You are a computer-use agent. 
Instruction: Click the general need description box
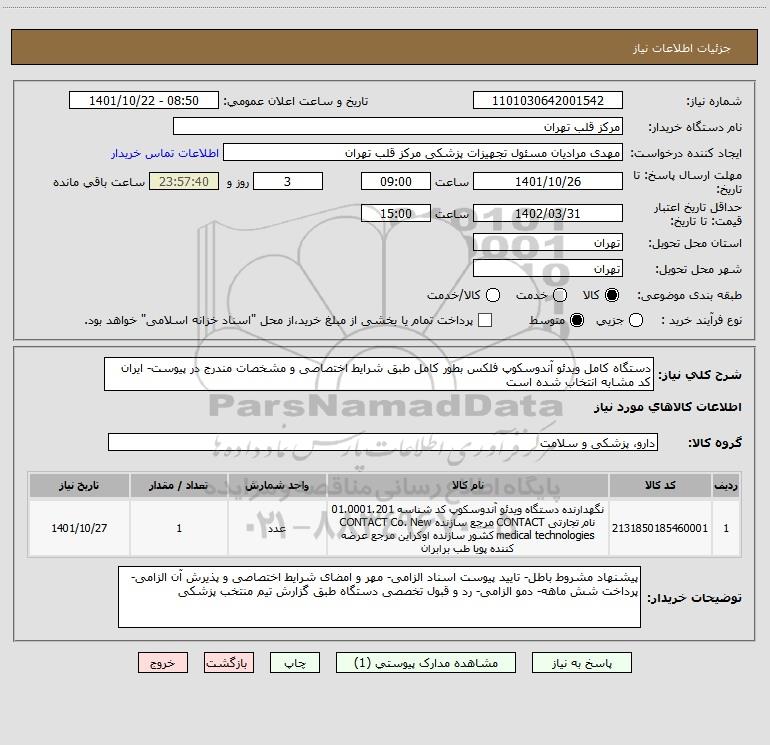(379, 374)
